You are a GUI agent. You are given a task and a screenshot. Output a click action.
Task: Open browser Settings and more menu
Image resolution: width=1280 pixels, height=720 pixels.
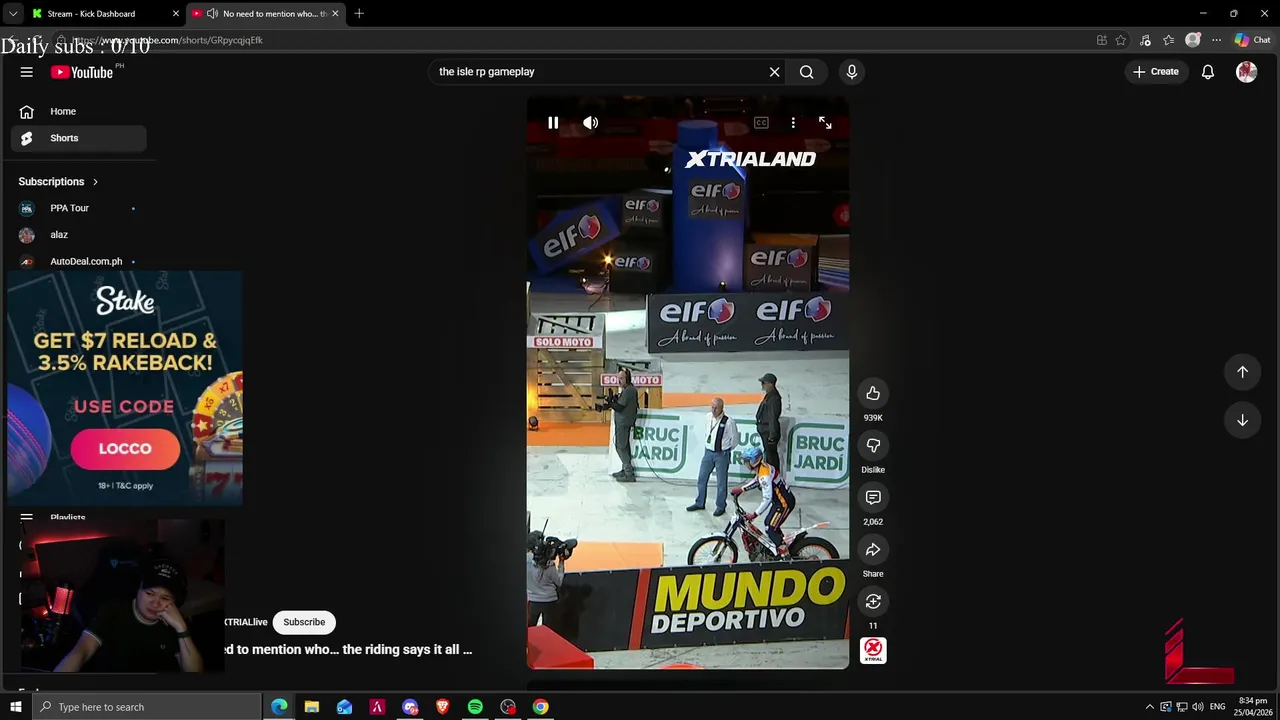coord(1216,40)
